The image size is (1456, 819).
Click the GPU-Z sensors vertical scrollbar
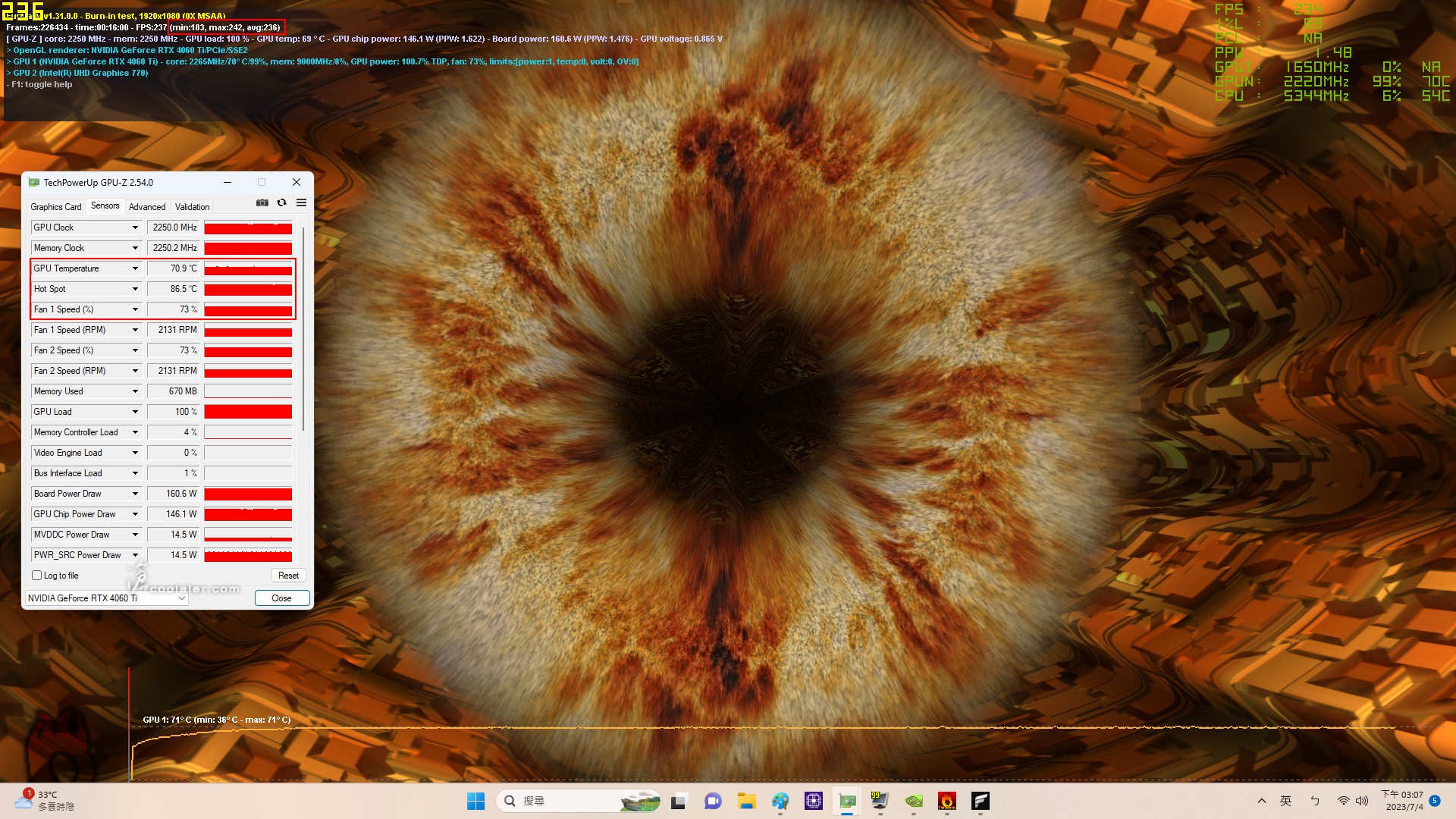click(303, 328)
